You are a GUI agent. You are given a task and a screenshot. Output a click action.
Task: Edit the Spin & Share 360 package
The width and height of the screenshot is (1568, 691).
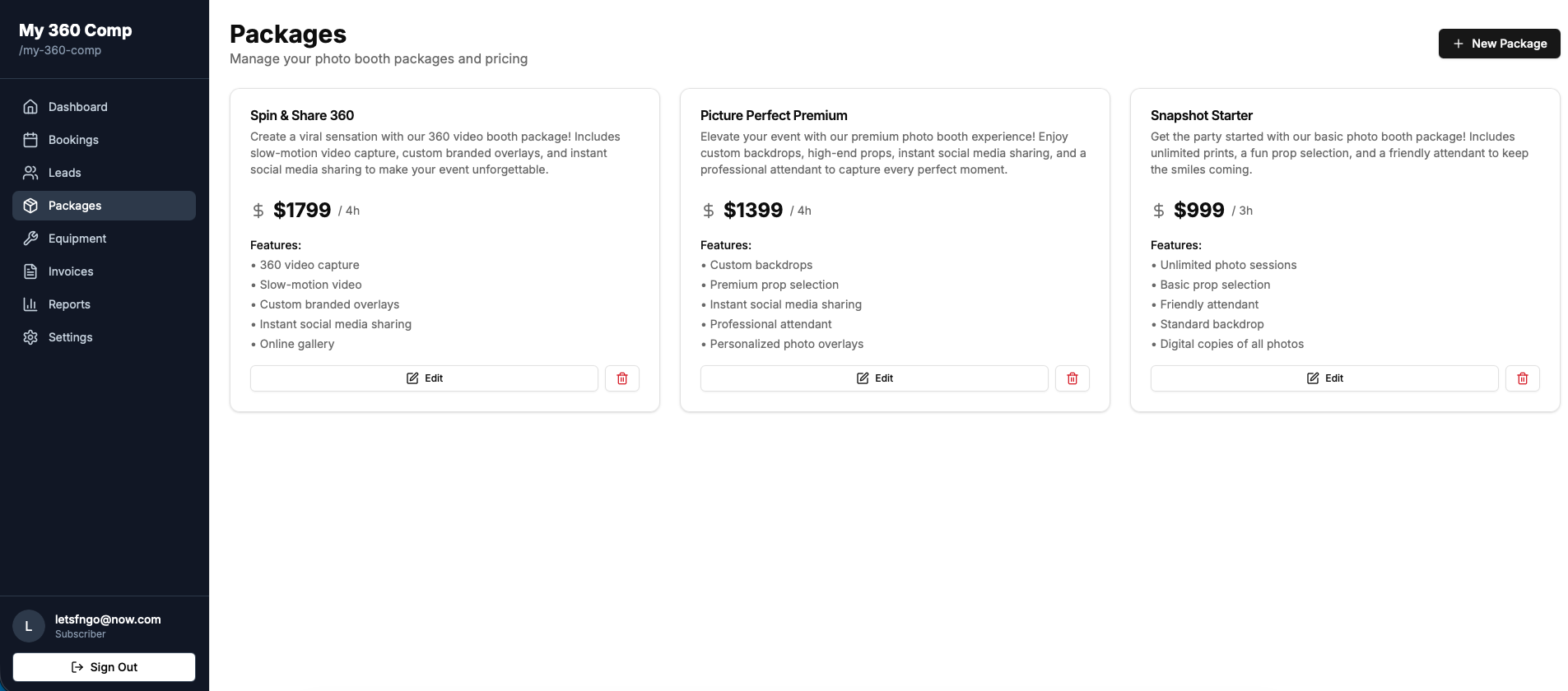tap(424, 378)
